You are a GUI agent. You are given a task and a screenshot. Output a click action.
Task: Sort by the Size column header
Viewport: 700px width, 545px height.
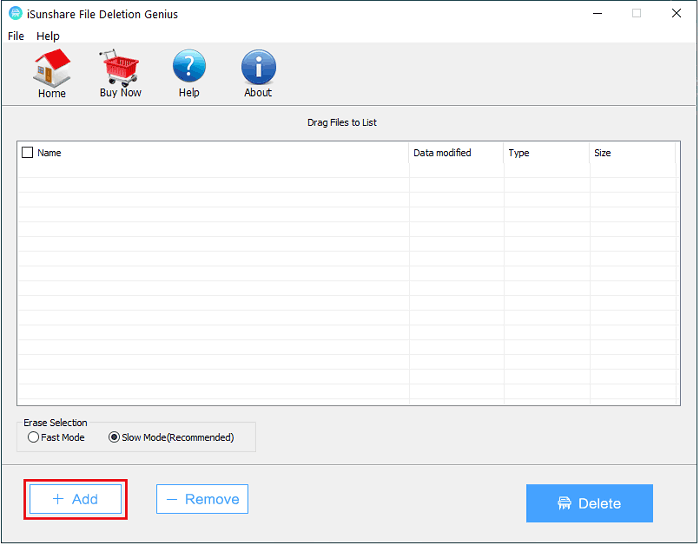[x=633, y=153]
